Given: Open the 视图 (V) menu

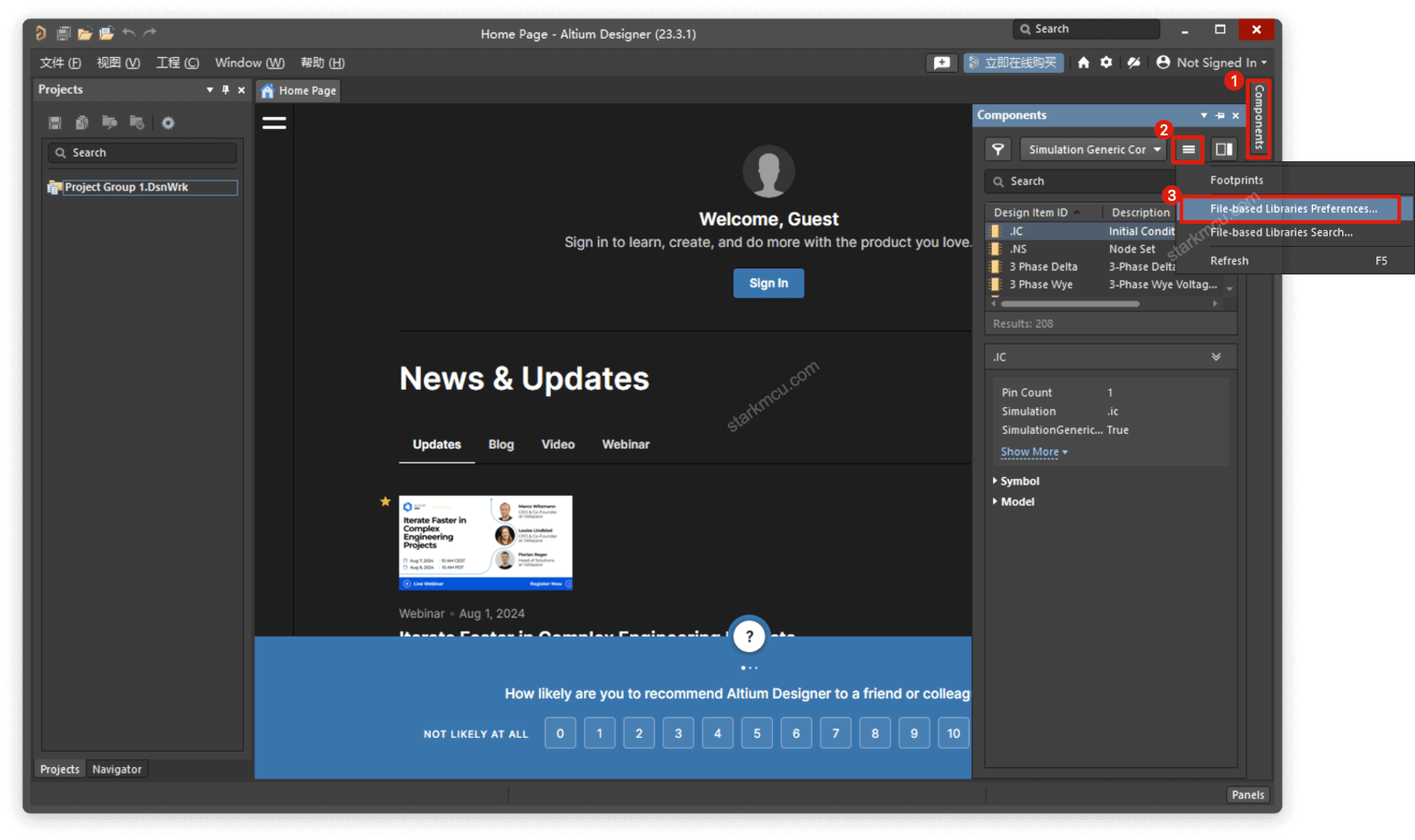Looking at the screenshot, I should coord(118,63).
